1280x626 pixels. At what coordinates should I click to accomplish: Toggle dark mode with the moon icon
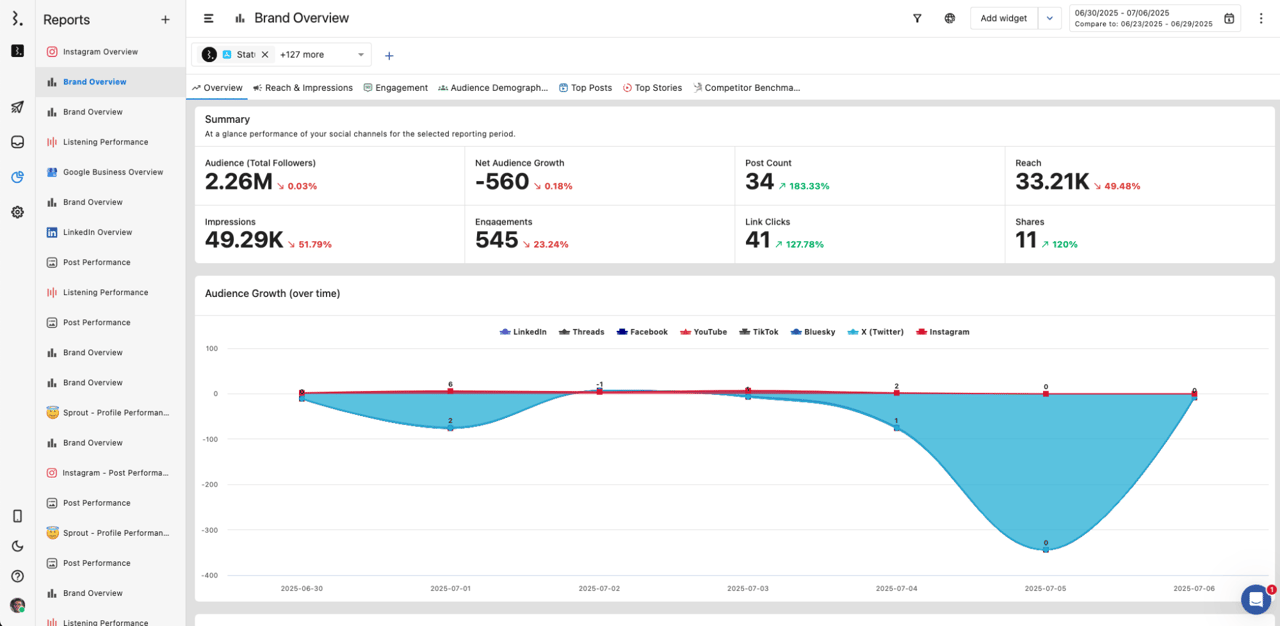[x=17, y=546]
